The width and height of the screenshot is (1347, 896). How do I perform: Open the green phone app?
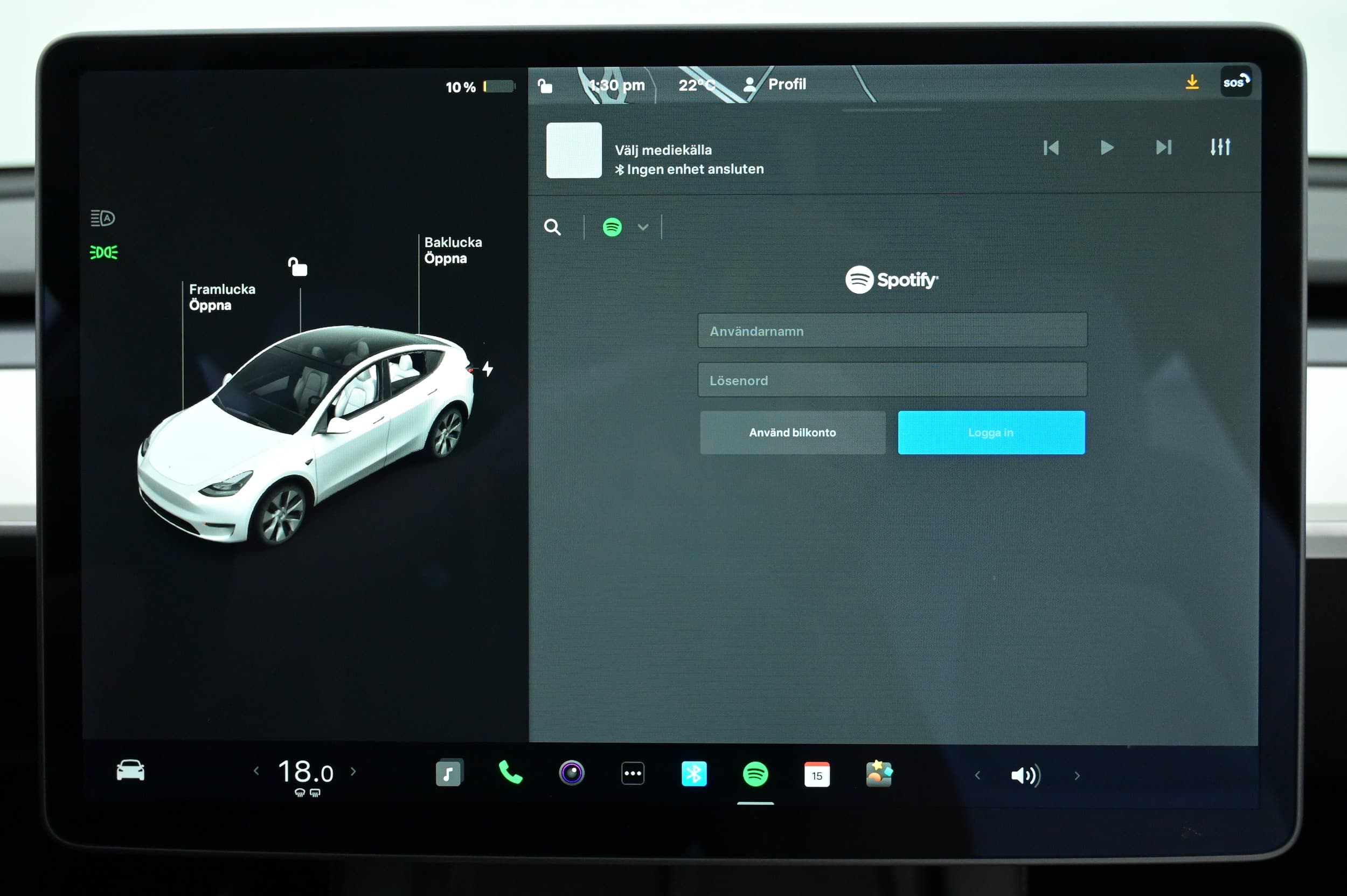(510, 773)
